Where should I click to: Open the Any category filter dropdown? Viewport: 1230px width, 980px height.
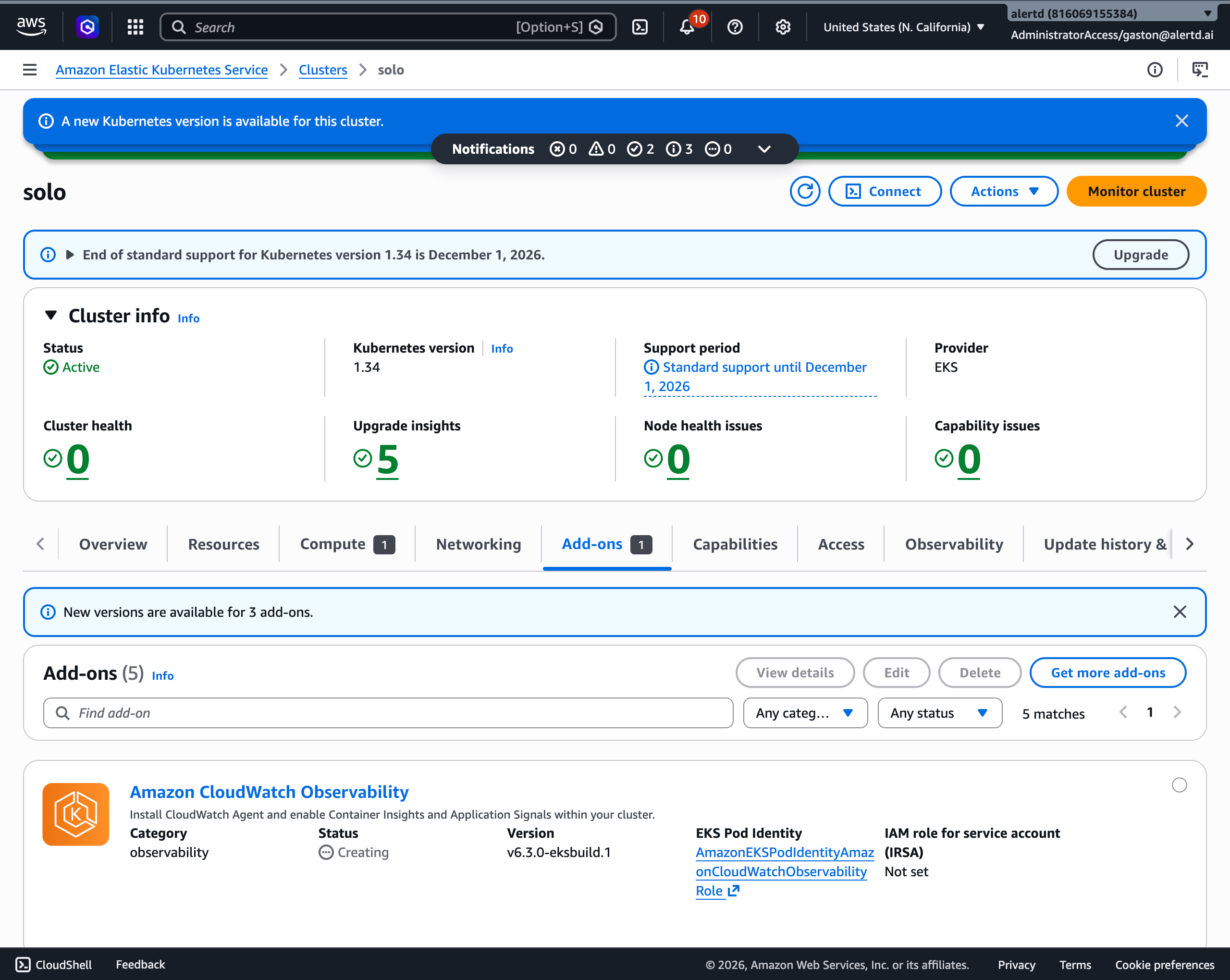(805, 712)
